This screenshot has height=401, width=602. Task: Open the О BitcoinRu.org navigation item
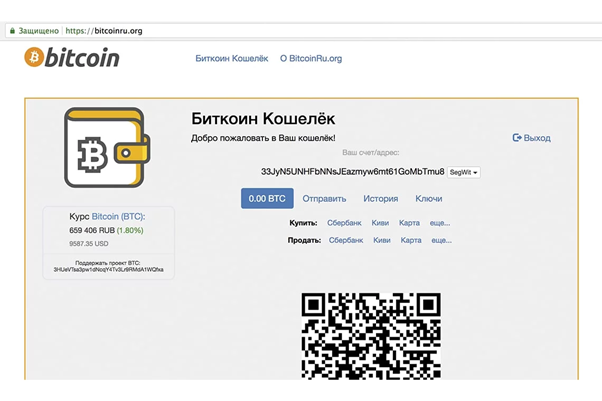tap(311, 59)
